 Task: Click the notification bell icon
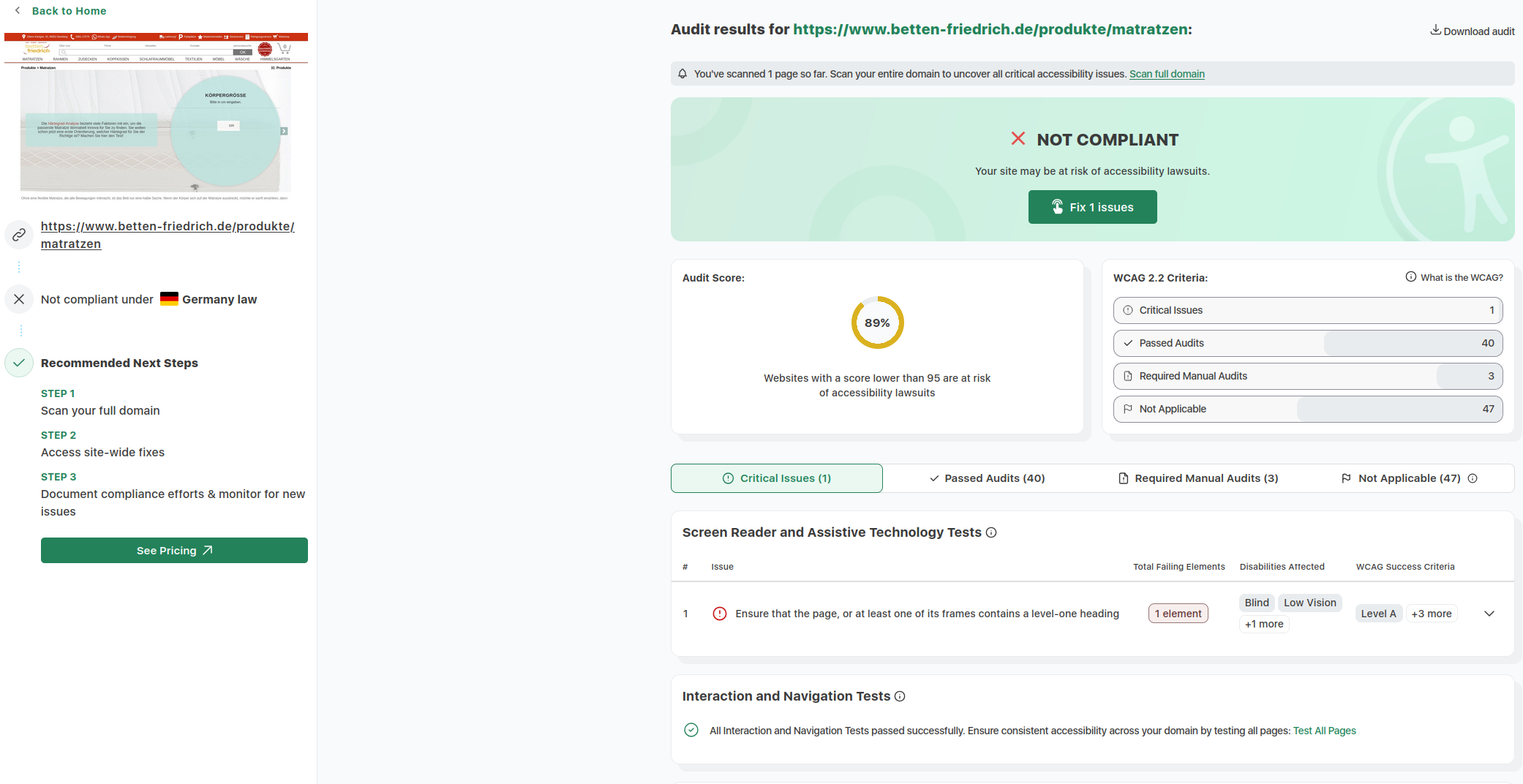[x=682, y=74]
